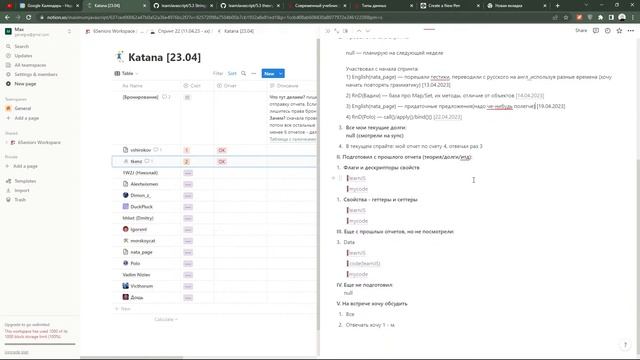Open the Chrome profile avatar
This screenshot has height=360, width=640.
click(x=622, y=18)
